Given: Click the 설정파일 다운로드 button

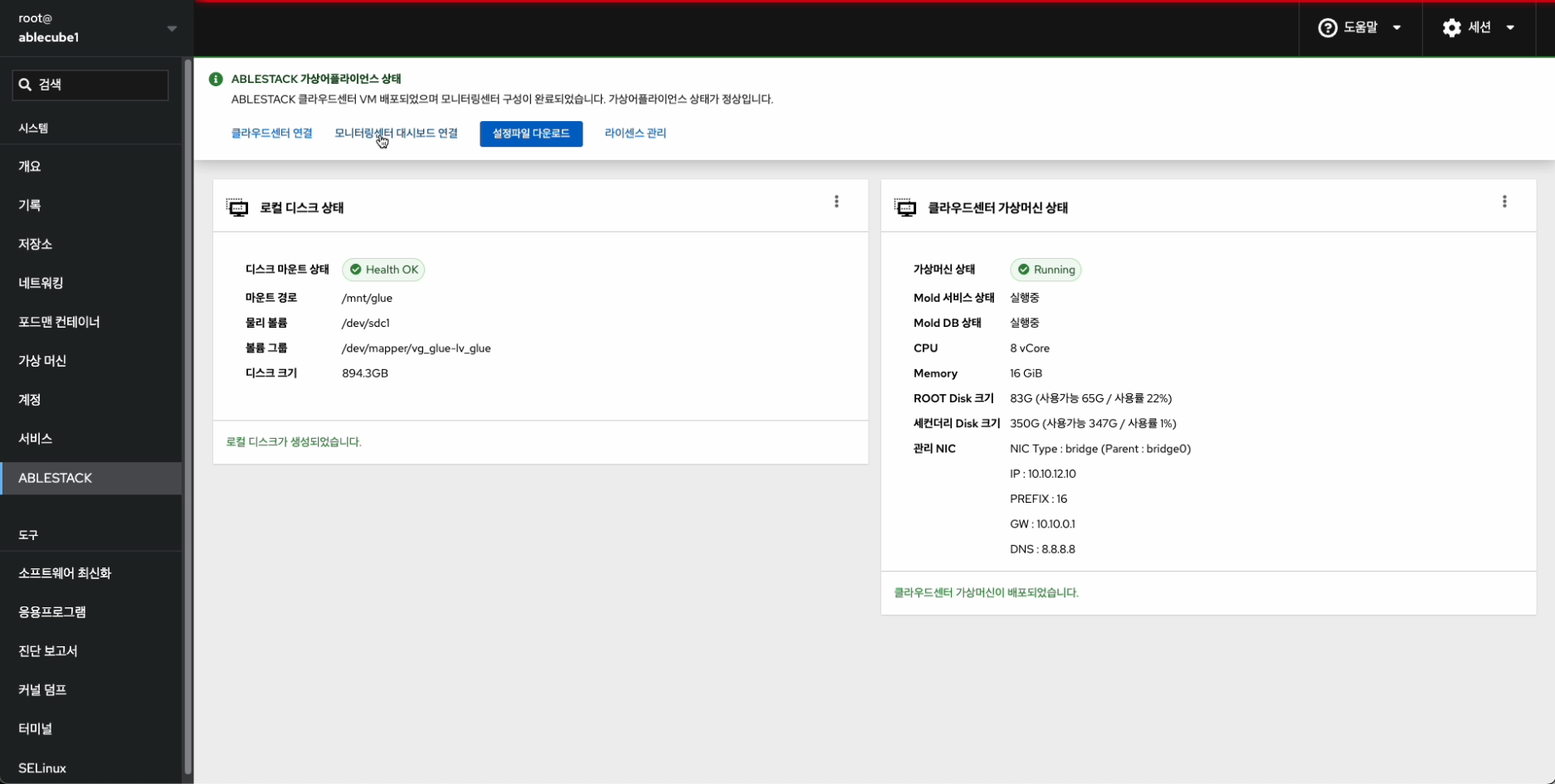Looking at the screenshot, I should [531, 134].
